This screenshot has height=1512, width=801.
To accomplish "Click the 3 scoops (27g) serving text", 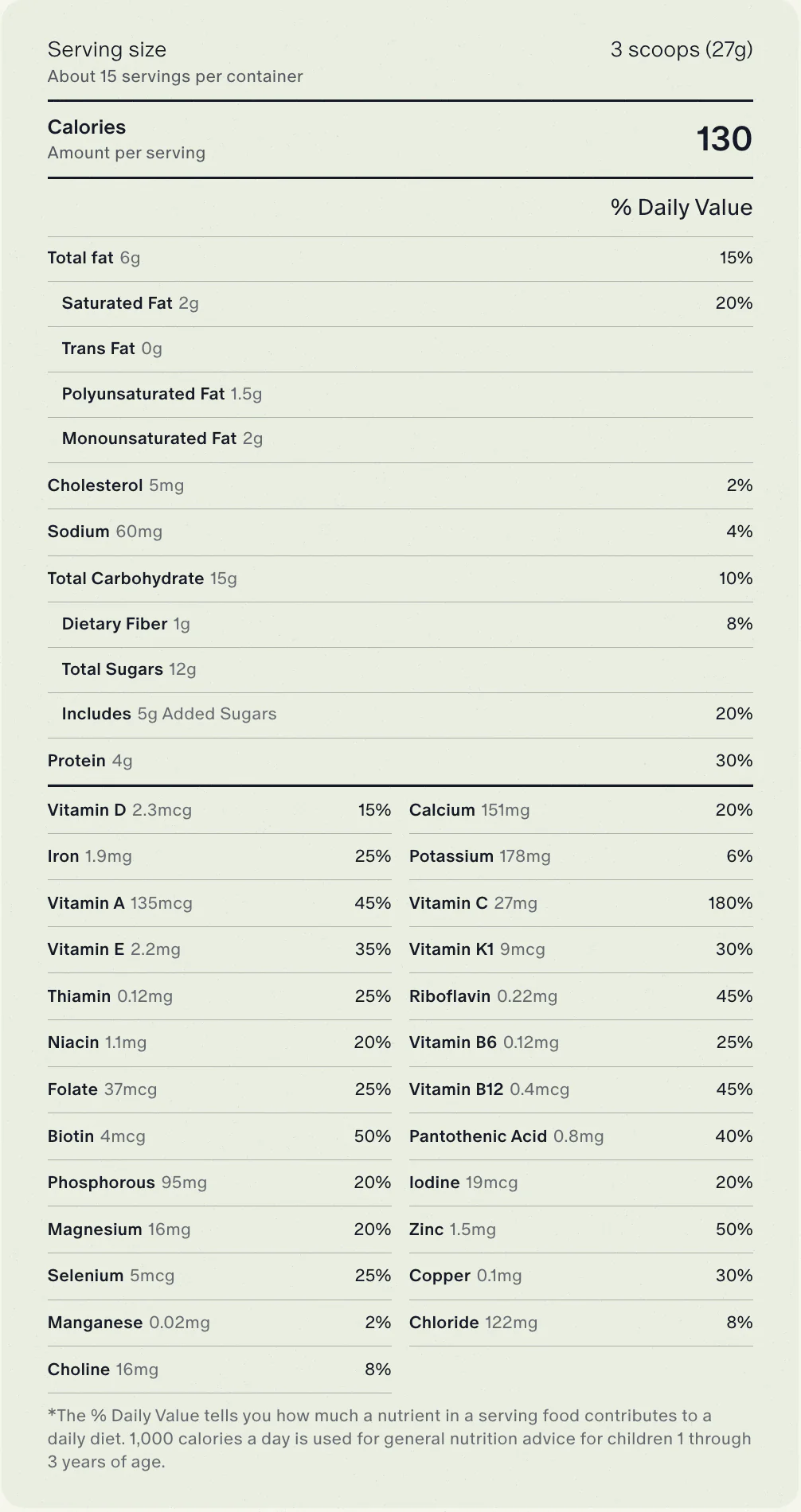I will coord(682,49).
